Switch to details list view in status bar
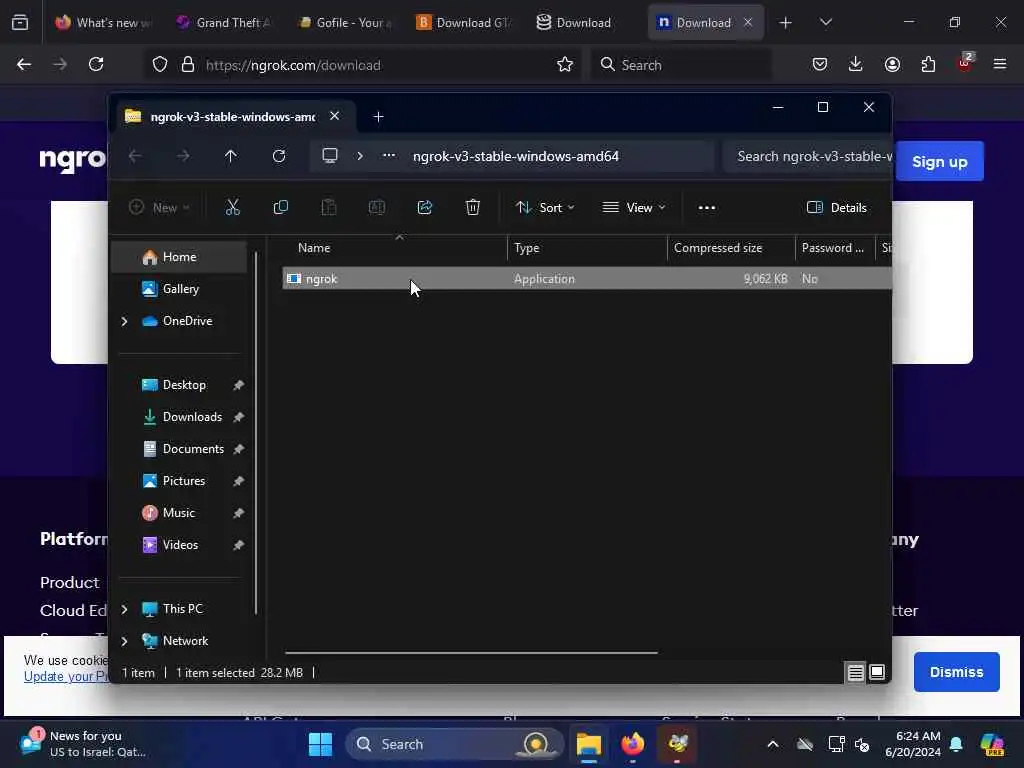The width and height of the screenshot is (1024, 768). pos(856,672)
